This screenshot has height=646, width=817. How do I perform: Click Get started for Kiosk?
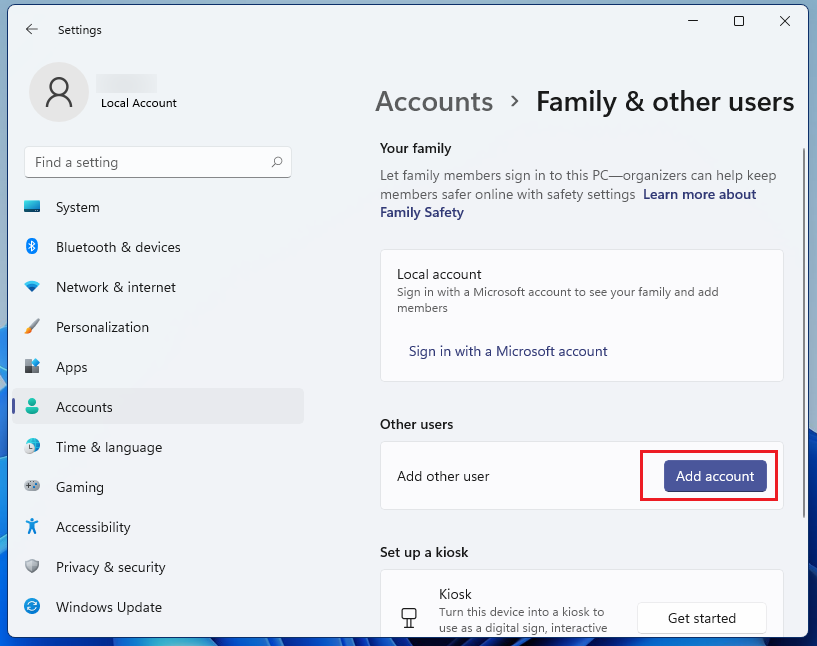click(x=701, y=618)
